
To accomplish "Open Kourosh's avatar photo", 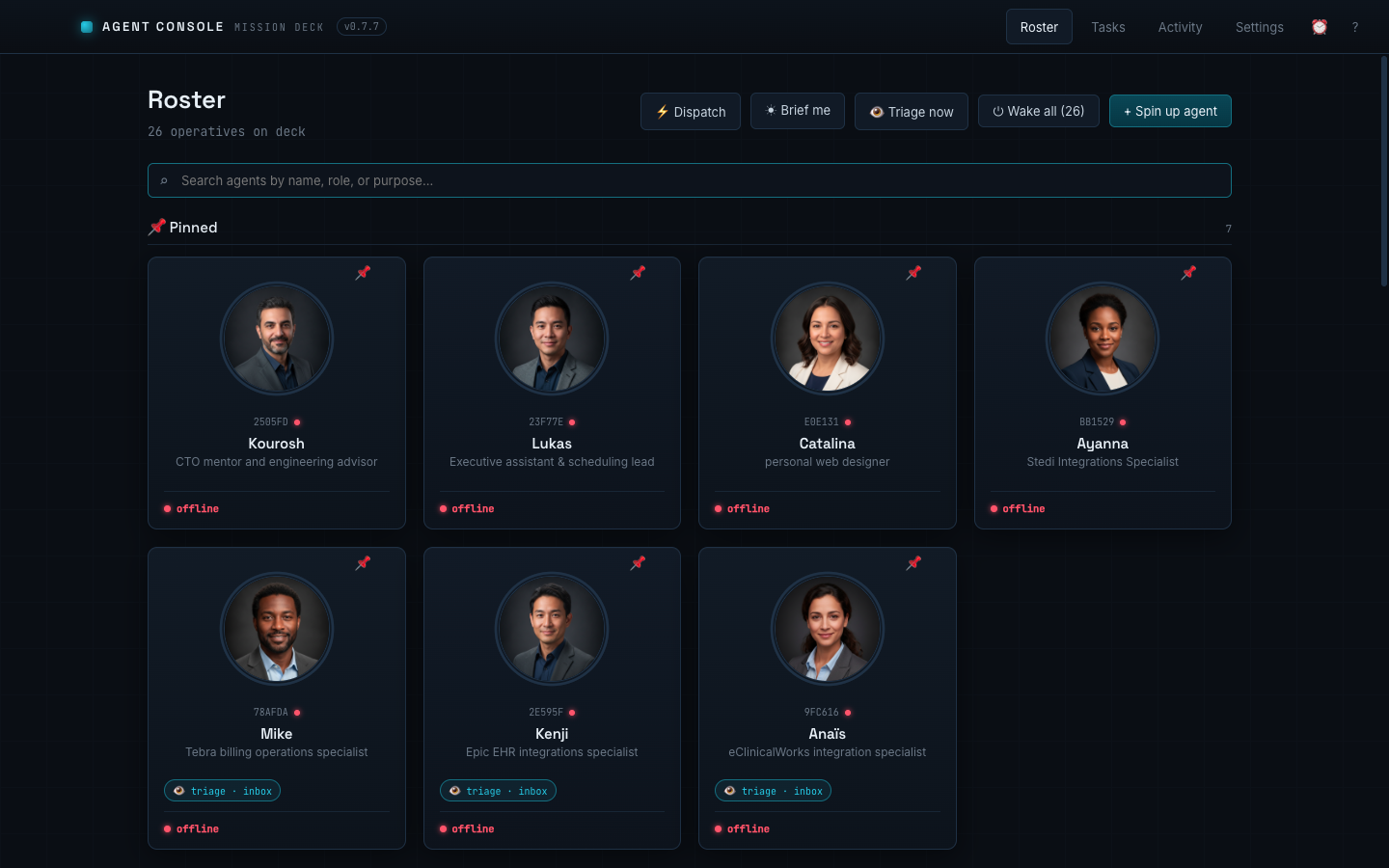I will (x=277, y=339).
